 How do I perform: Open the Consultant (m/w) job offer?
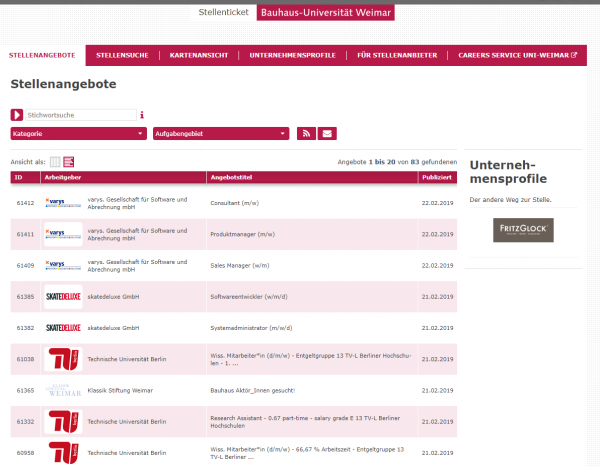(235, 203)
